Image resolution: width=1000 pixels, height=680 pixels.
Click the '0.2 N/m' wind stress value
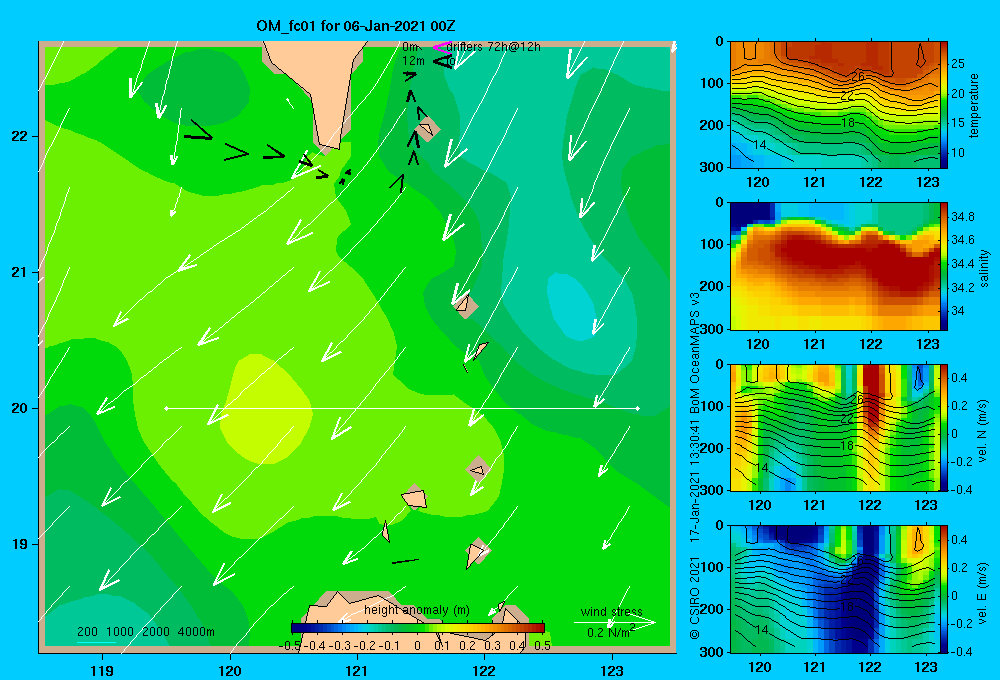tap(611, 632)
